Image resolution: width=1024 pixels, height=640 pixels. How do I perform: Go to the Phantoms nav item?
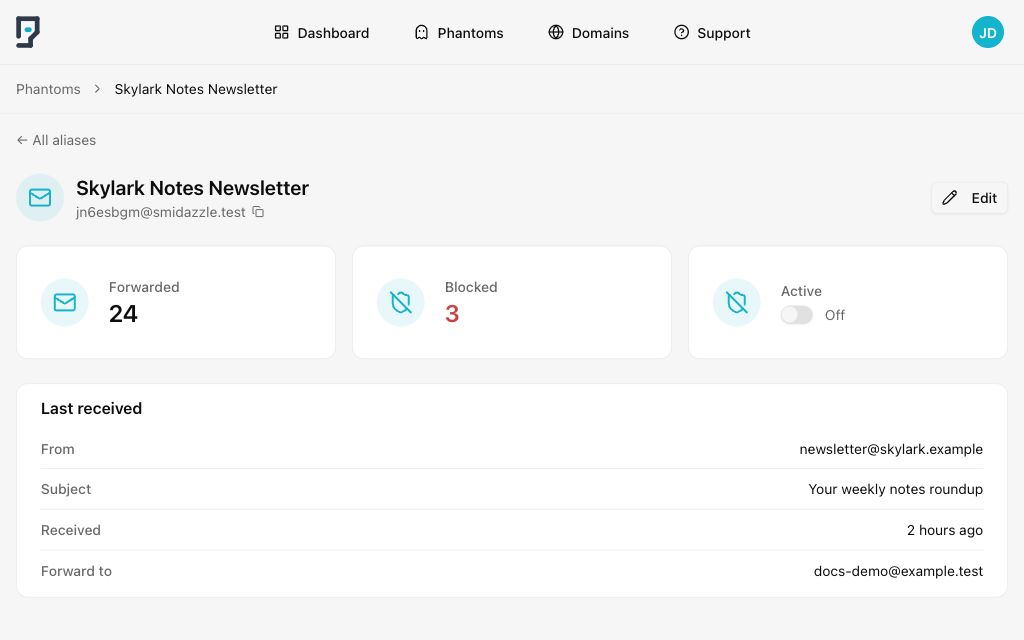[x=458, y=33]
